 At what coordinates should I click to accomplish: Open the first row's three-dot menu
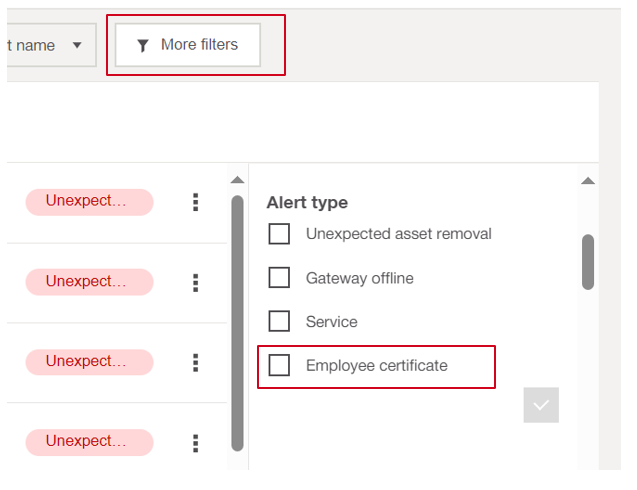tap(195, 202)
